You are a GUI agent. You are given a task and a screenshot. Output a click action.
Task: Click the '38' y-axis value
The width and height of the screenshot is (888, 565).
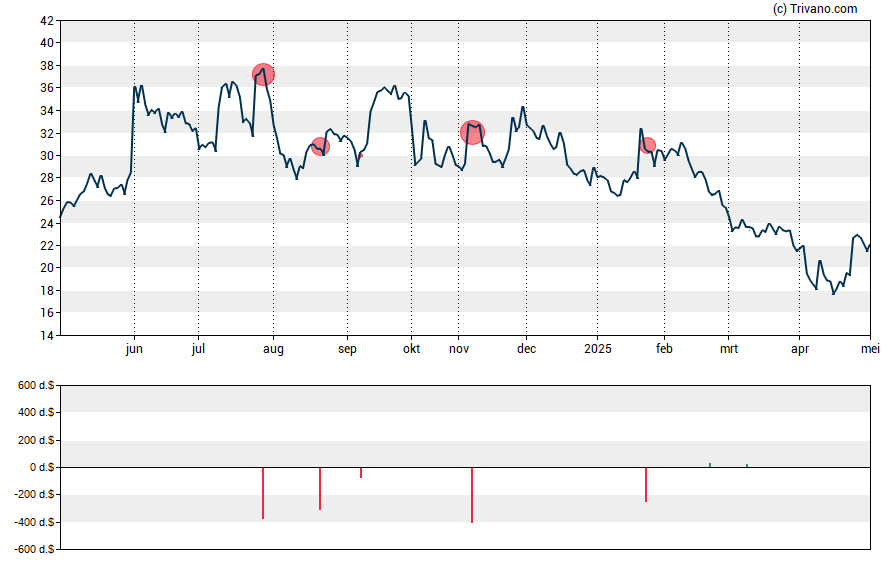click(x=47, y=66)
